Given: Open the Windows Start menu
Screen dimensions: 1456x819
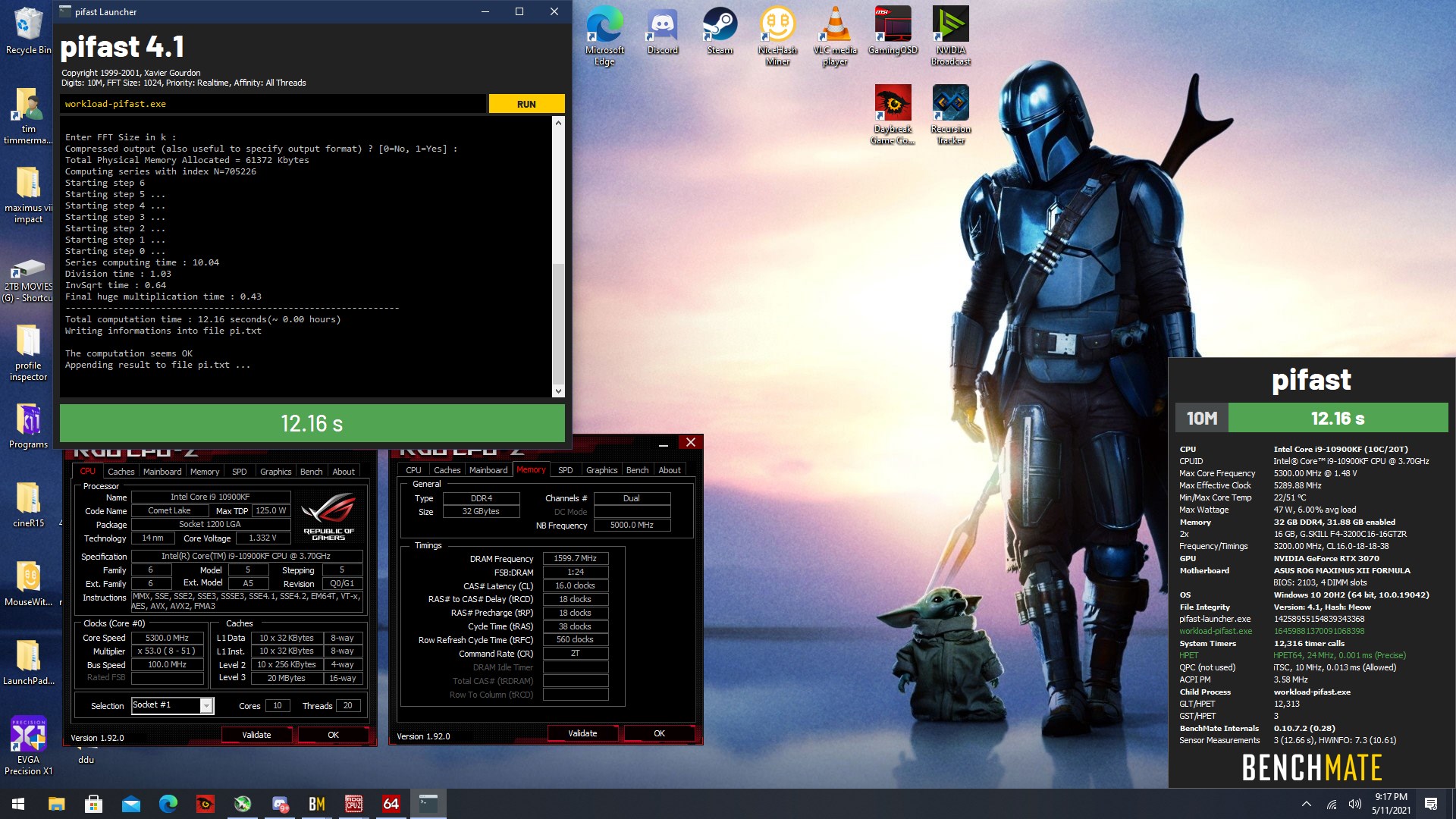Looking at the screenshot, I should click(x=18, y=804).
